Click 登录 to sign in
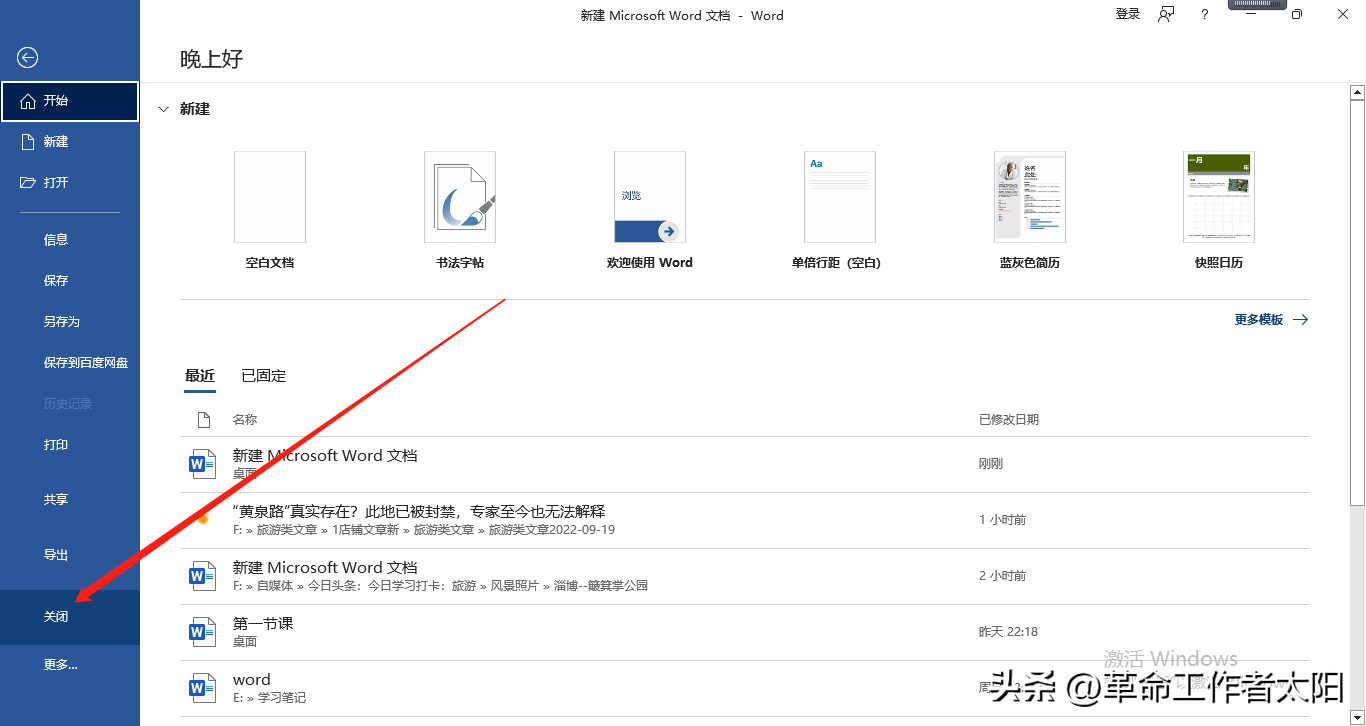This screenshot has height=726, width=1366. [1128, 14]
